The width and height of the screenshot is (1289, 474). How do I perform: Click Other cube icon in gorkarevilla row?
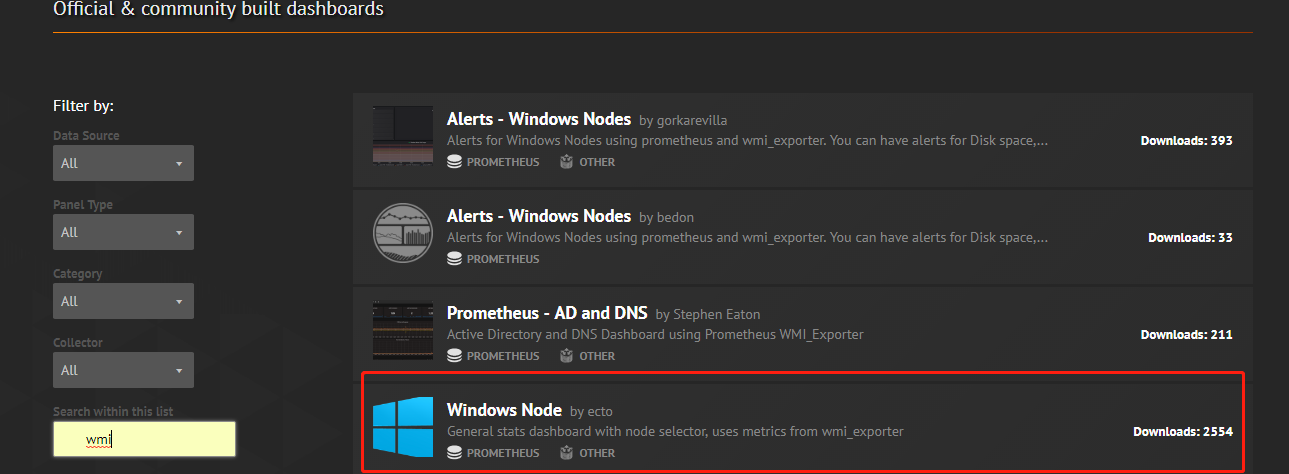566,162
